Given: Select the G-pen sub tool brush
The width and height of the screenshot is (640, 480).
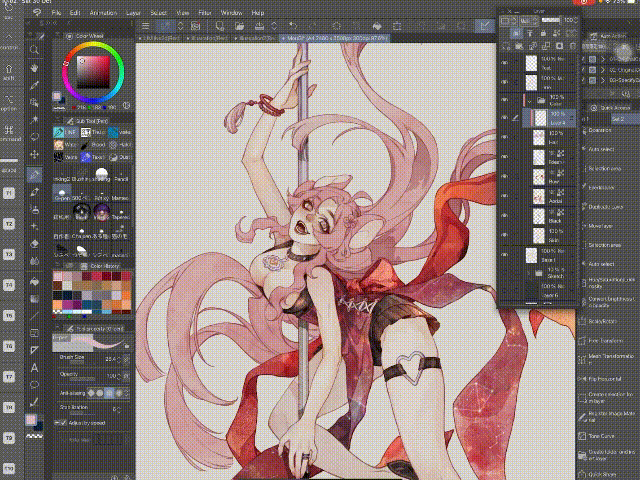Looking at the screenshot, I should click(x=62, y=194).
